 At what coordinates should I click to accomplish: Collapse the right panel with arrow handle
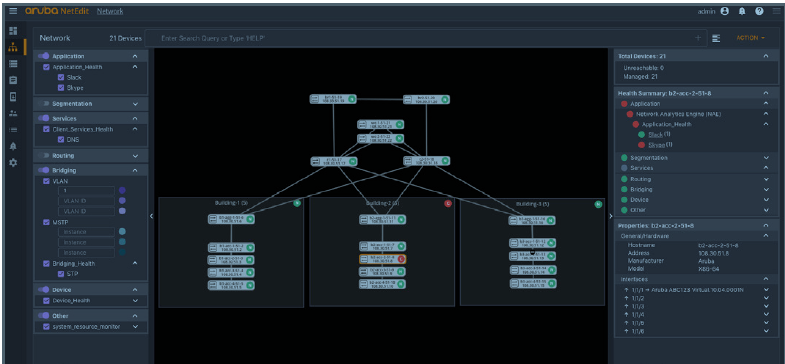(610, 216)
